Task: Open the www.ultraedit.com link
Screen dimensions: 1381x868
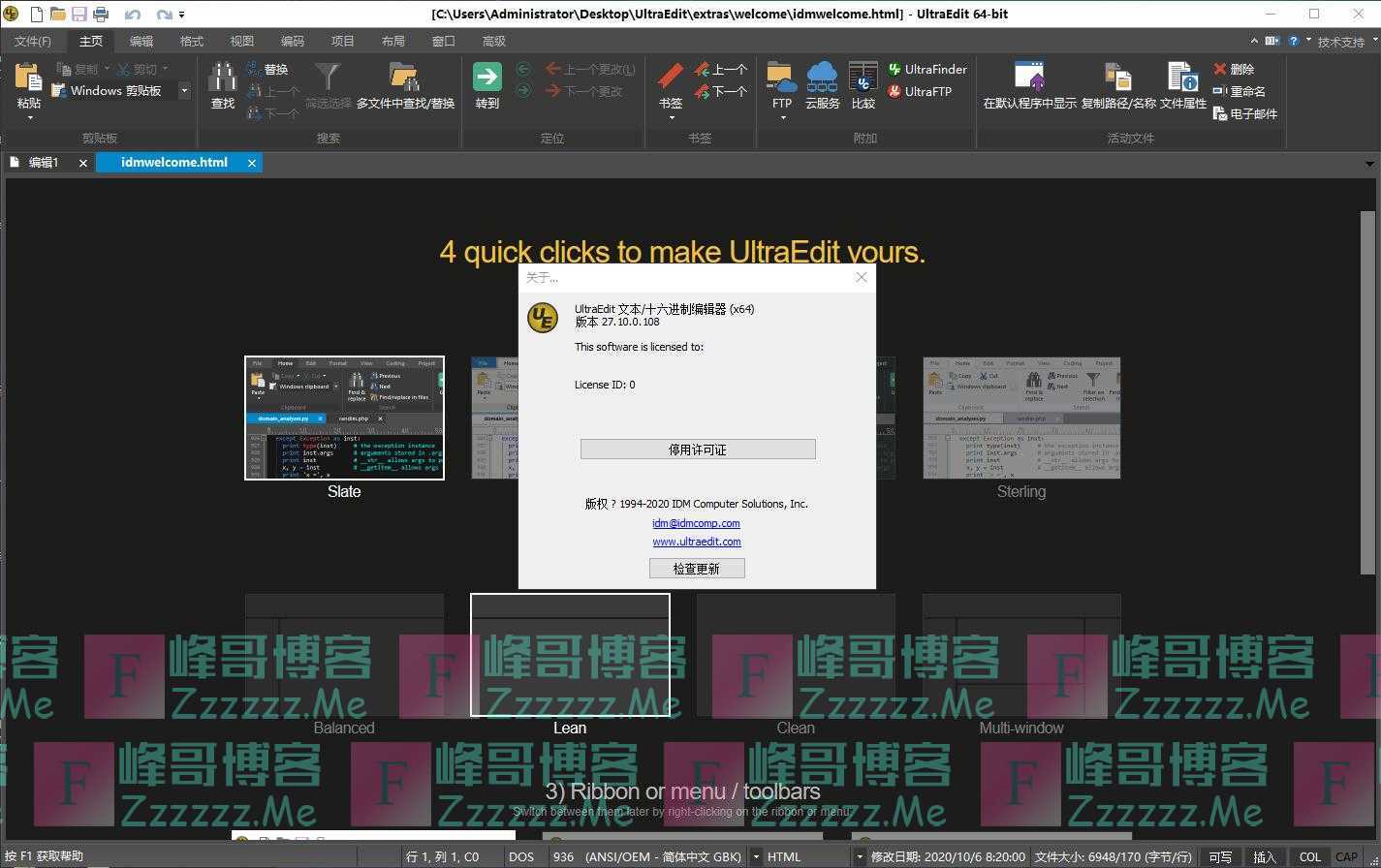Action: tap(697, 542)
